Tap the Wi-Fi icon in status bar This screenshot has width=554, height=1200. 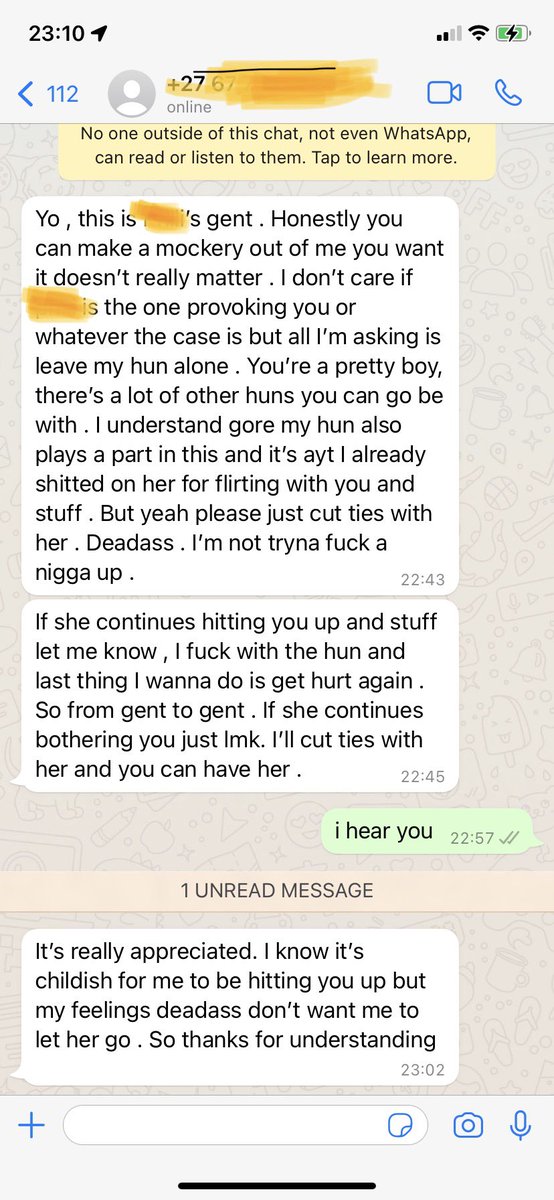point(479,33)
